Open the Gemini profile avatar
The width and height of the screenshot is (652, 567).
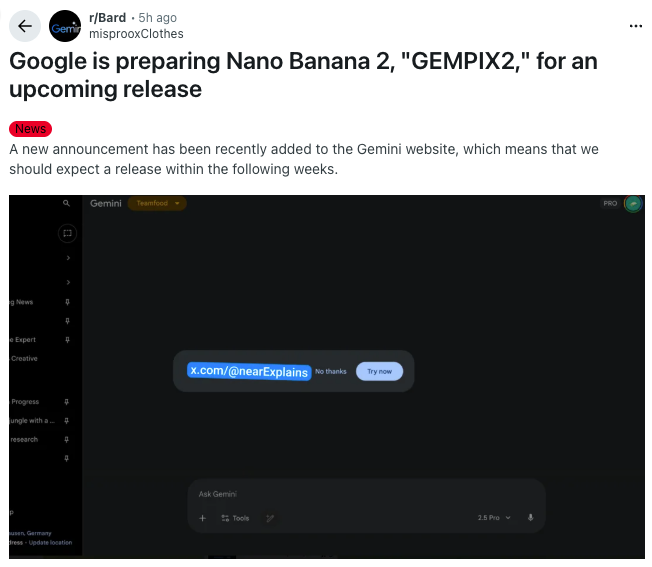click(x=633, y=204)
